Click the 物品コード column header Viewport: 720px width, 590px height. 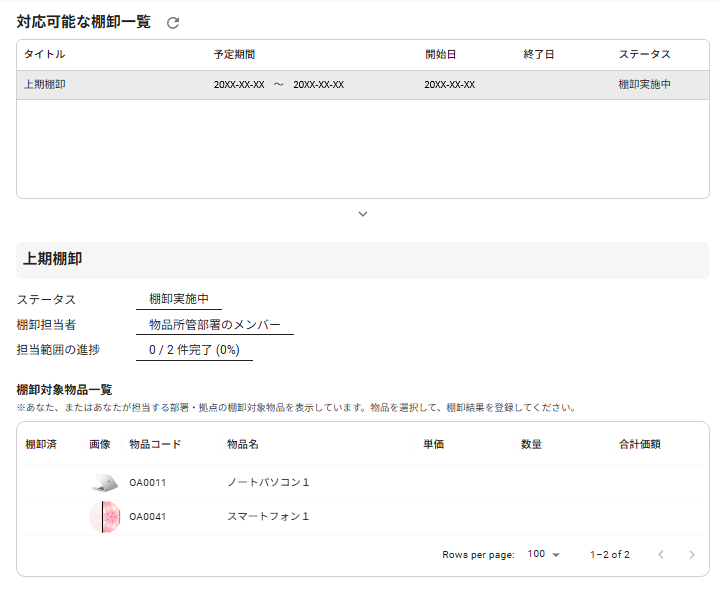155,444
